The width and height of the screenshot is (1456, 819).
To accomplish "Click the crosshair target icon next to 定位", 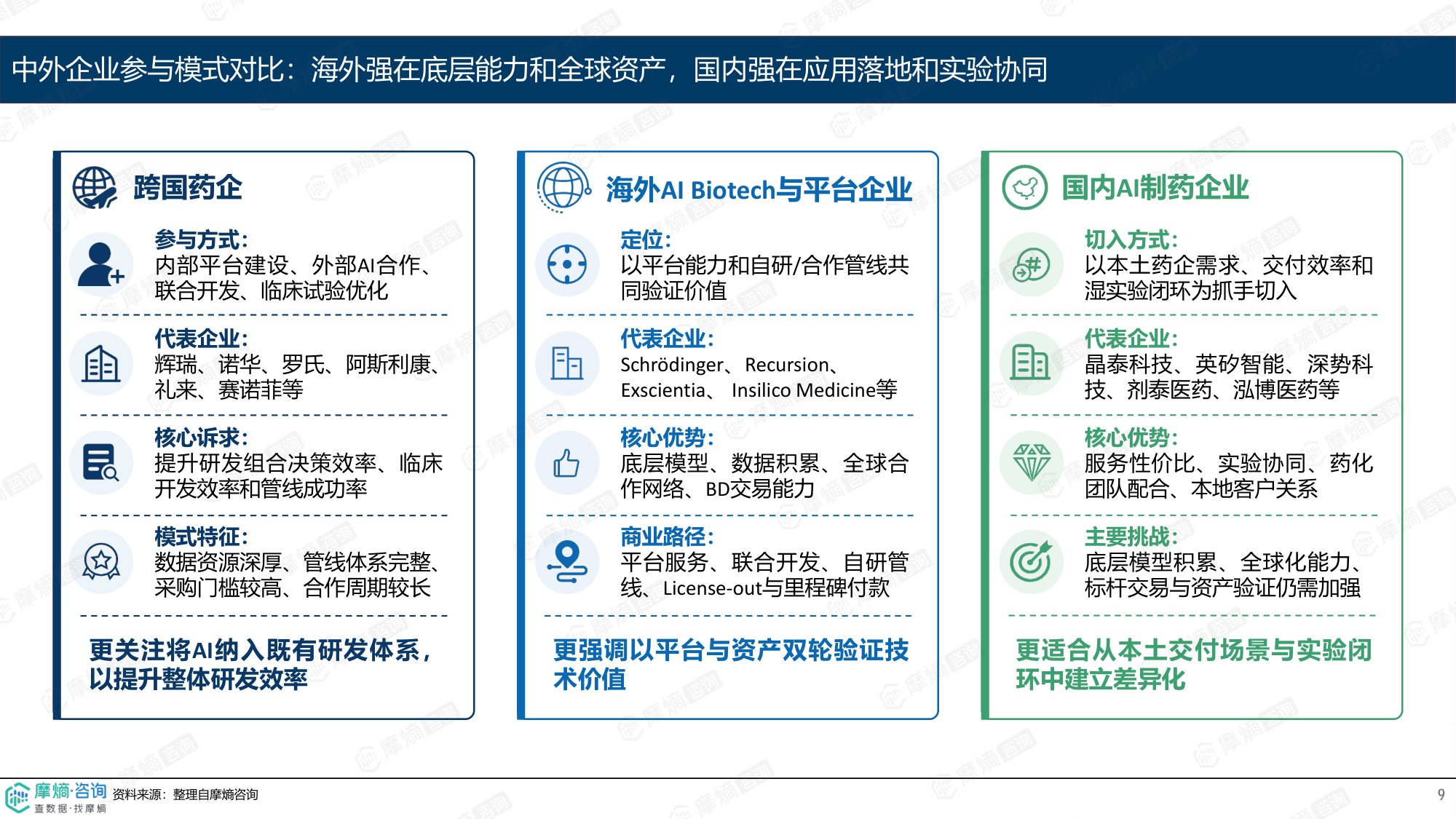I will click(567, 264).
